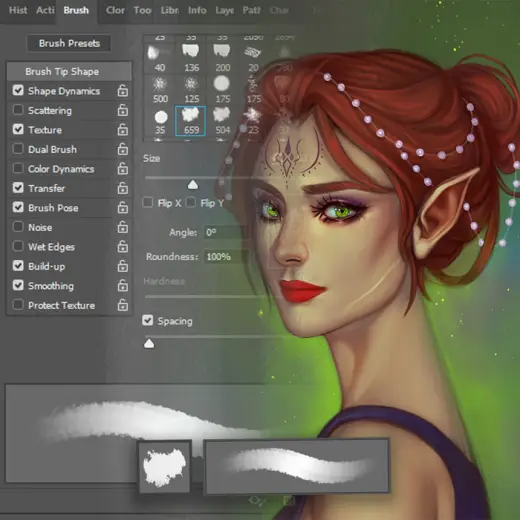
Task: Select the highlighted brush tip labeled 659
Action: 190,121
